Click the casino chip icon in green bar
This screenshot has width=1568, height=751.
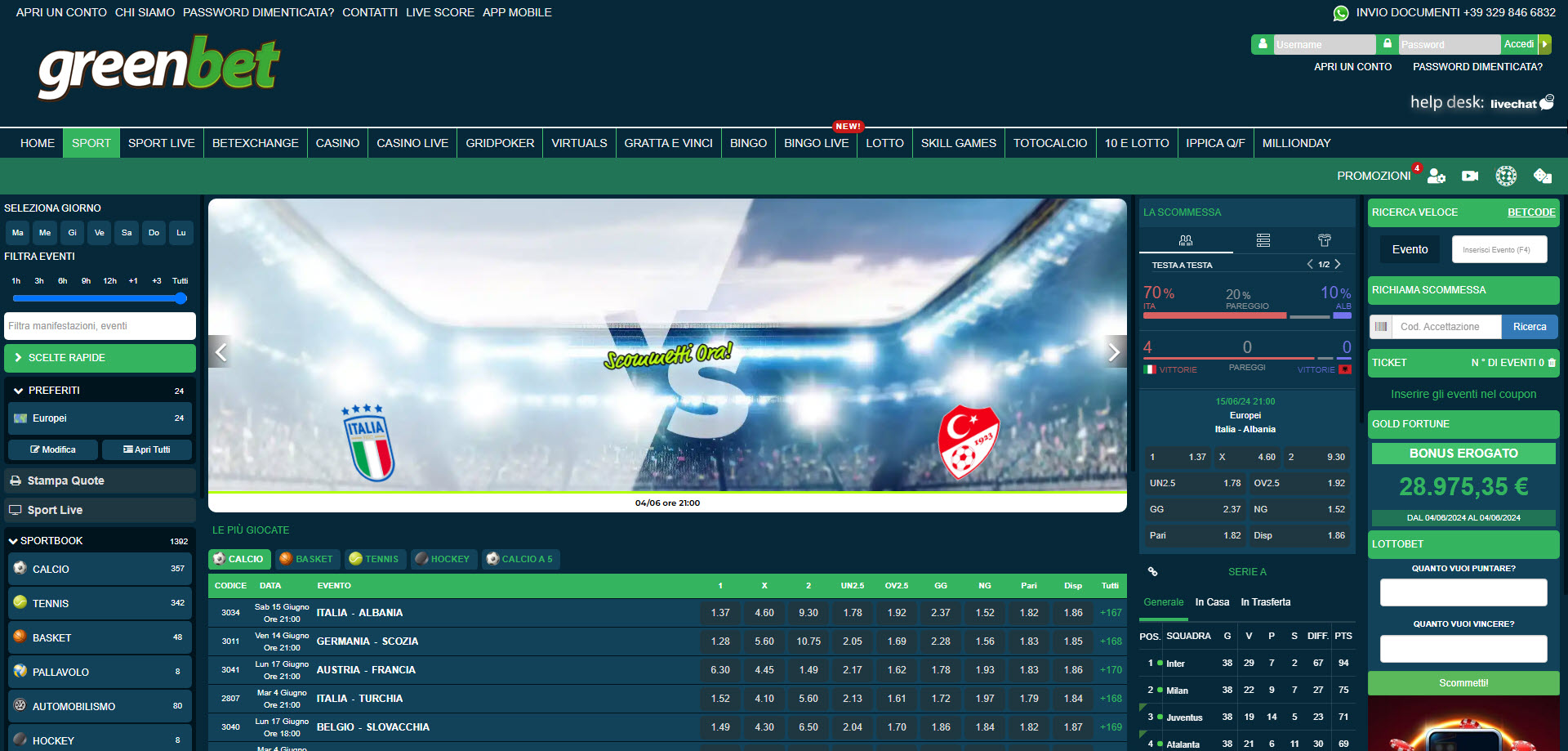tap(1506, 176)
